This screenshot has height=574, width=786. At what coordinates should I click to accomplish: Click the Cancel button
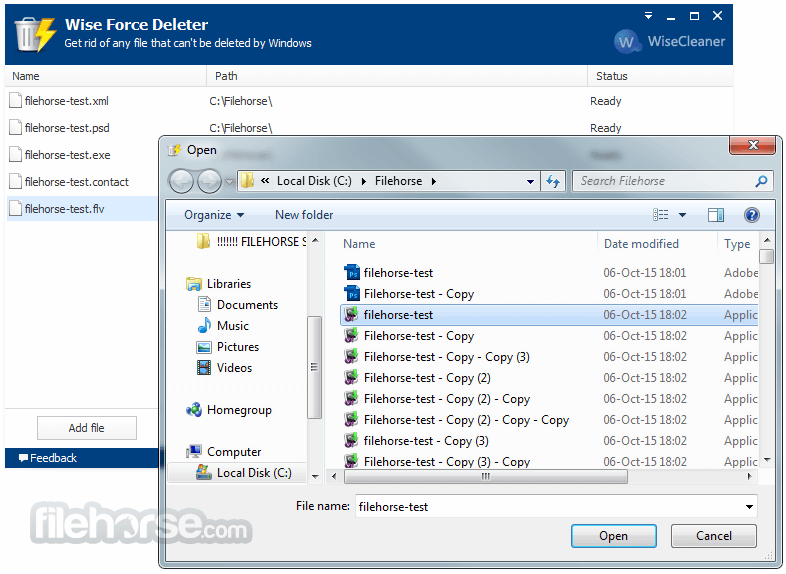[x=714, y=536]
